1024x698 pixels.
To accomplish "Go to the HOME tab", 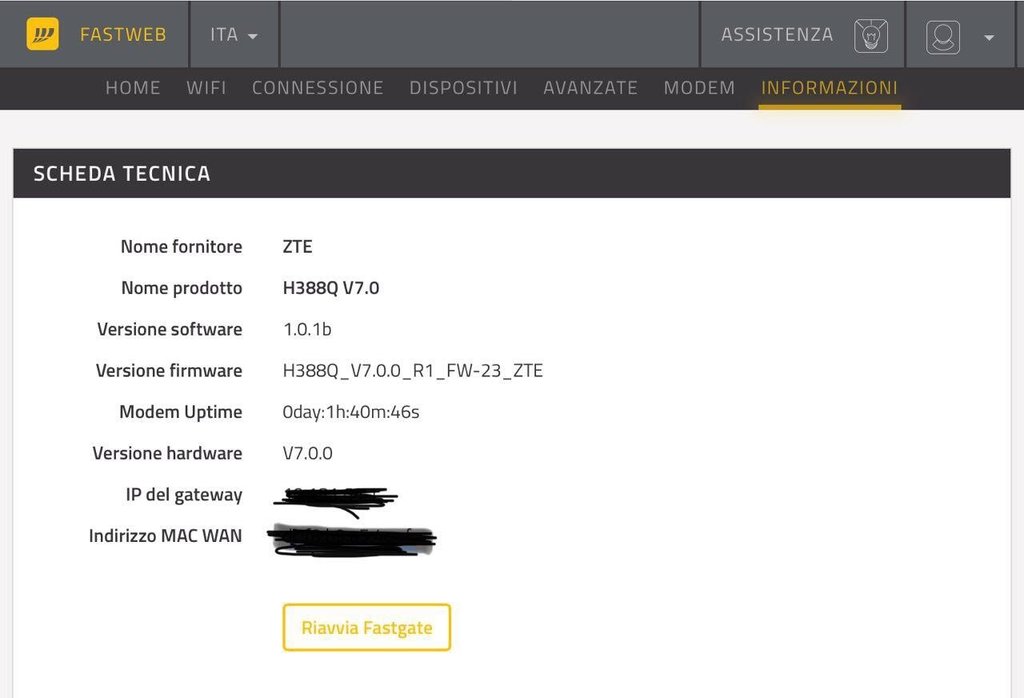I will 133,88.
